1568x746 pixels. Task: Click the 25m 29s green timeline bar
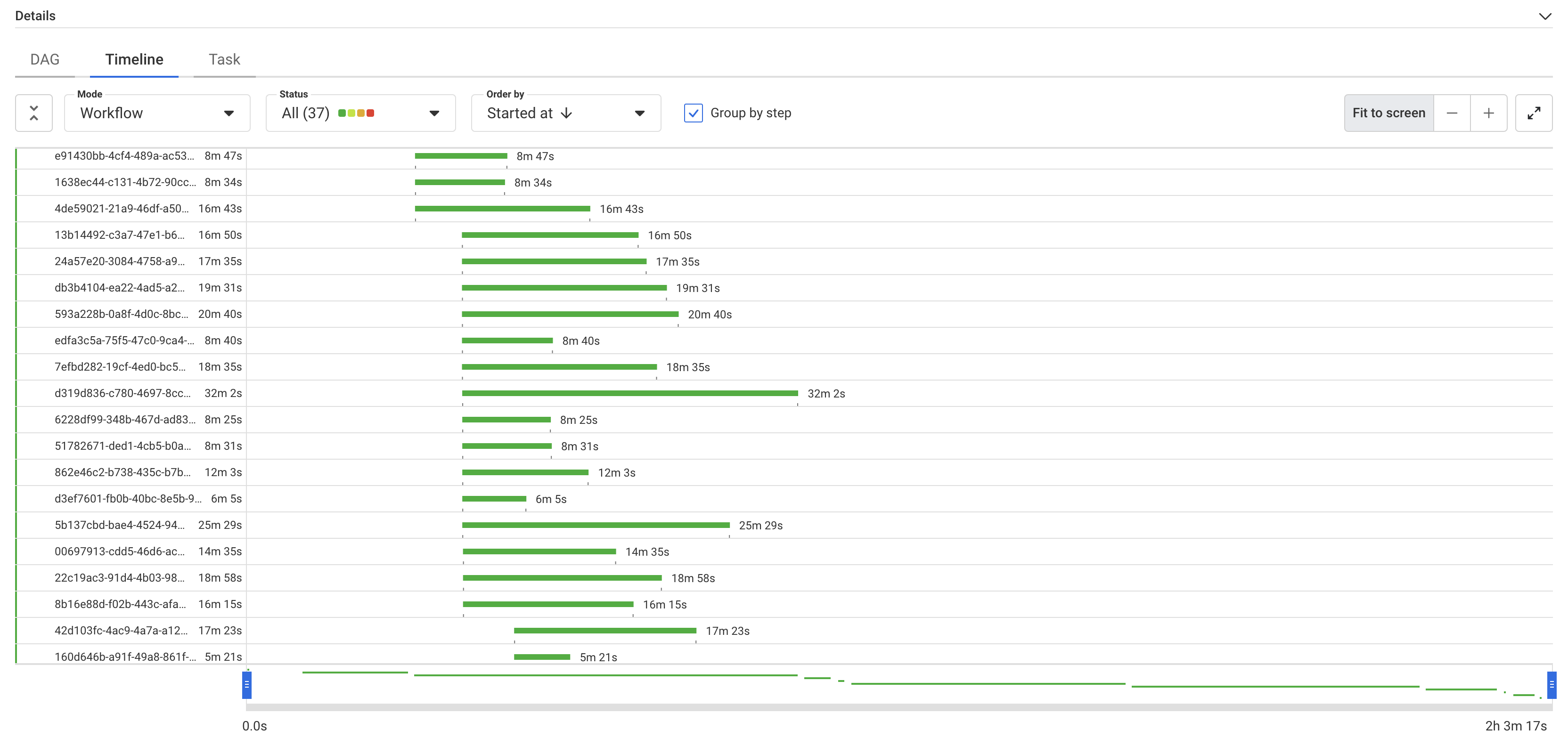(x=596, y=525)
